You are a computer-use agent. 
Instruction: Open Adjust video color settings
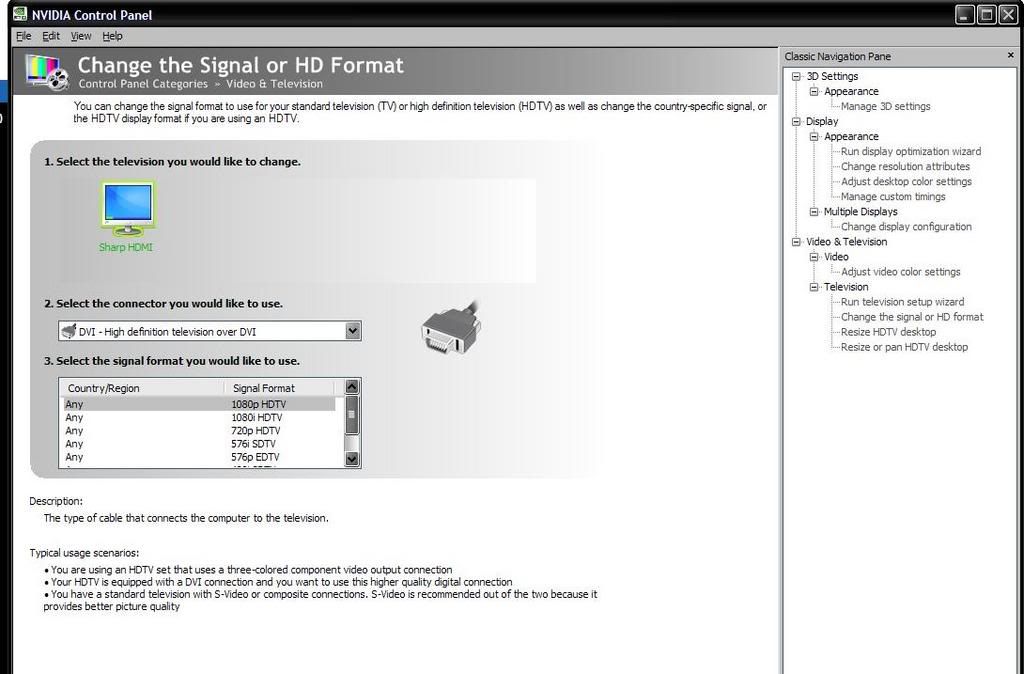(901, 272)
